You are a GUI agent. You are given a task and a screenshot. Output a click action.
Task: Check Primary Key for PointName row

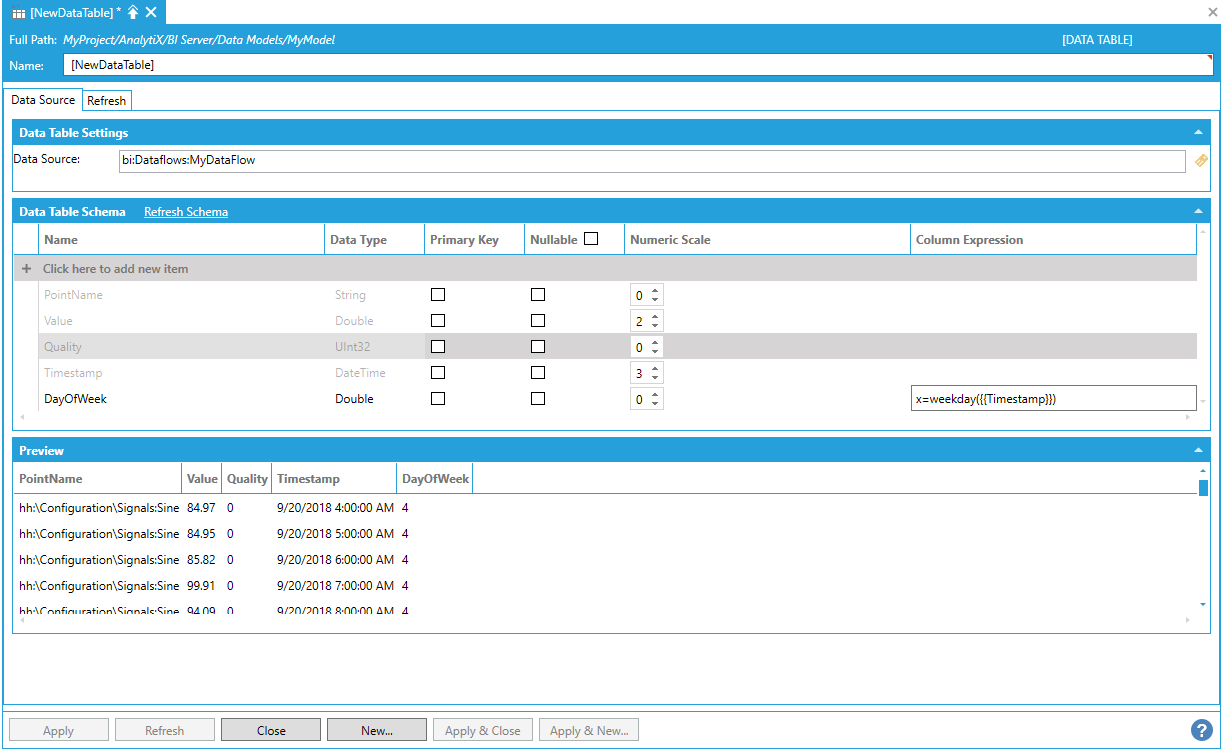click(x=438, y=295)
